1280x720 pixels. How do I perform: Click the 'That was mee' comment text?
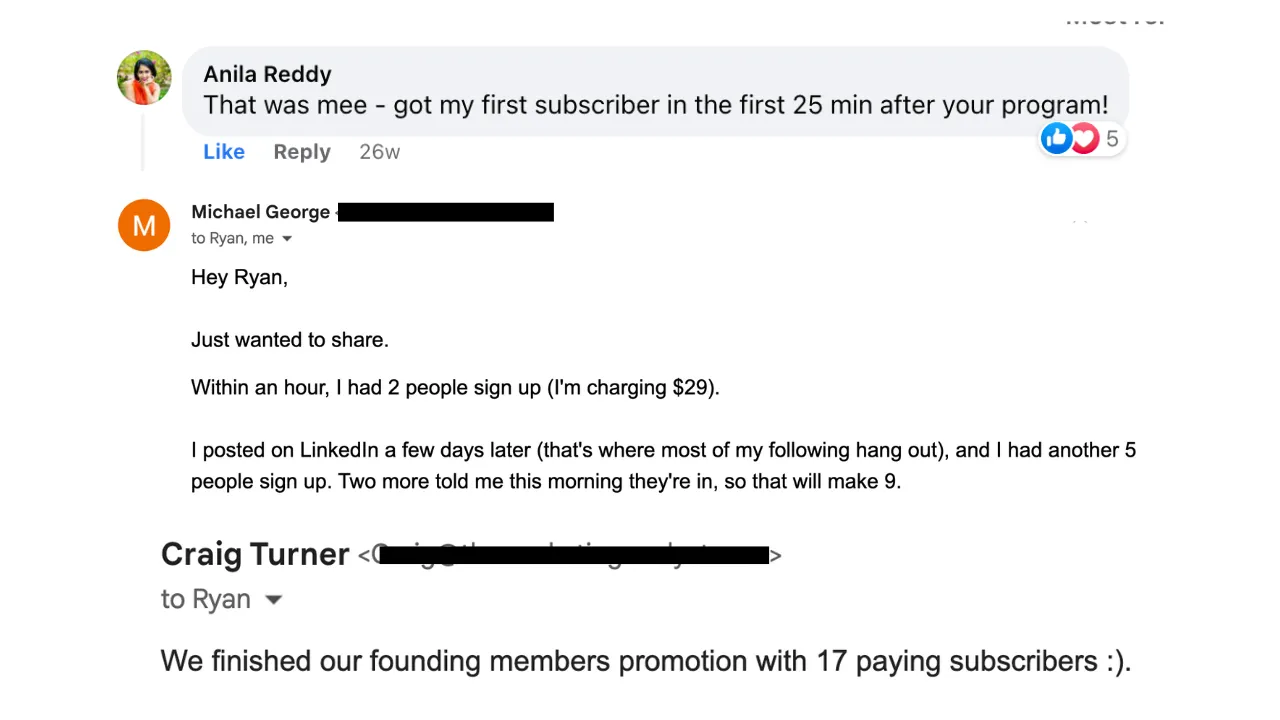tap(656, 105)
